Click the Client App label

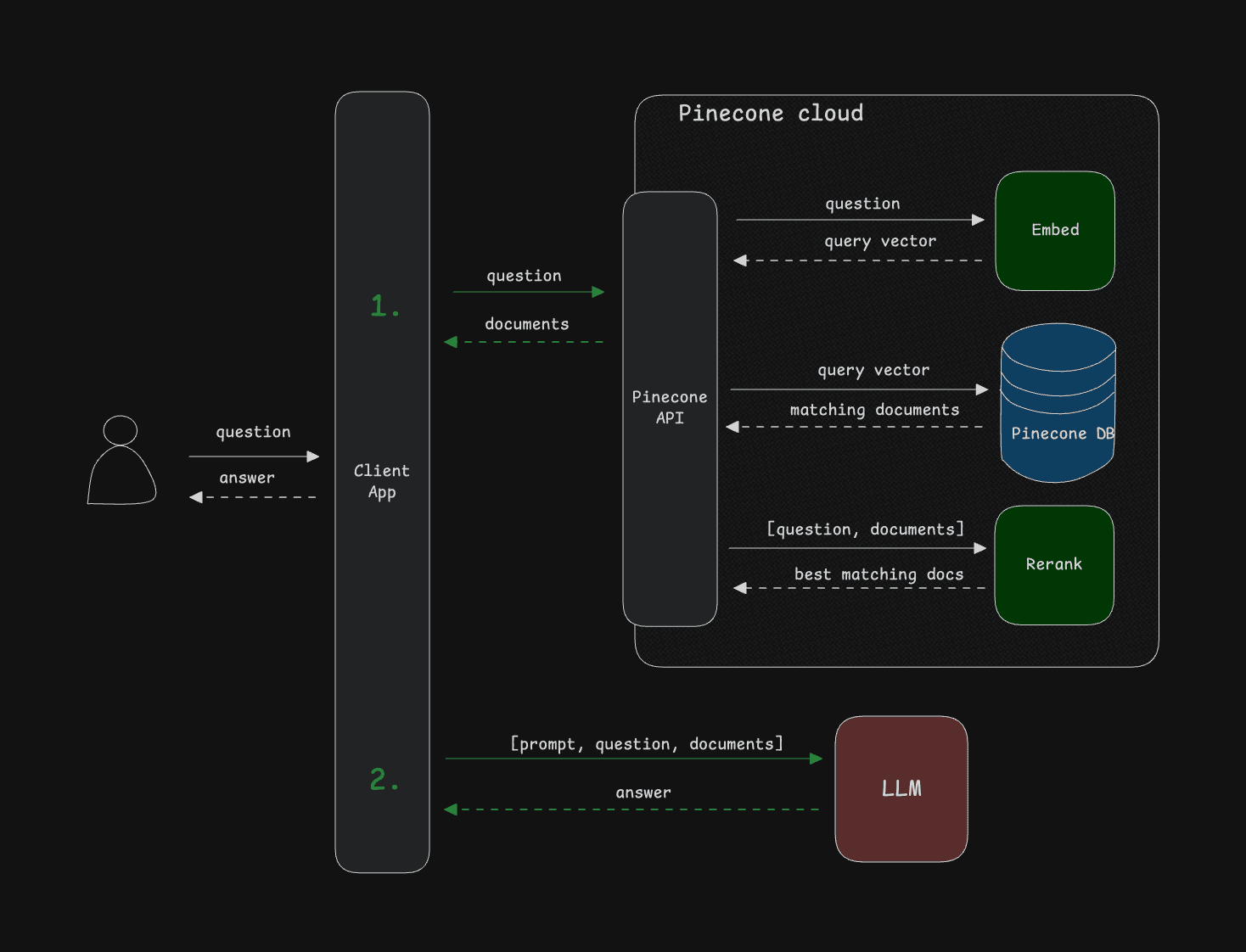382,481
